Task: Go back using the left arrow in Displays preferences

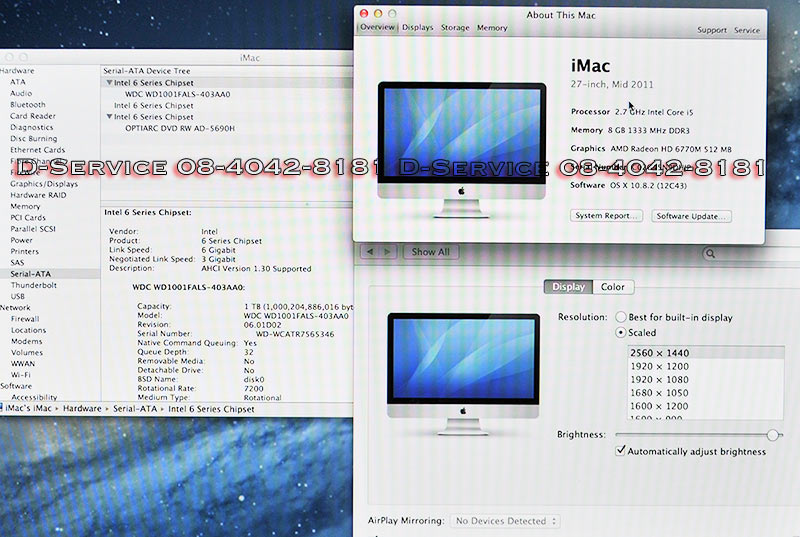Action: pos(370,252)
